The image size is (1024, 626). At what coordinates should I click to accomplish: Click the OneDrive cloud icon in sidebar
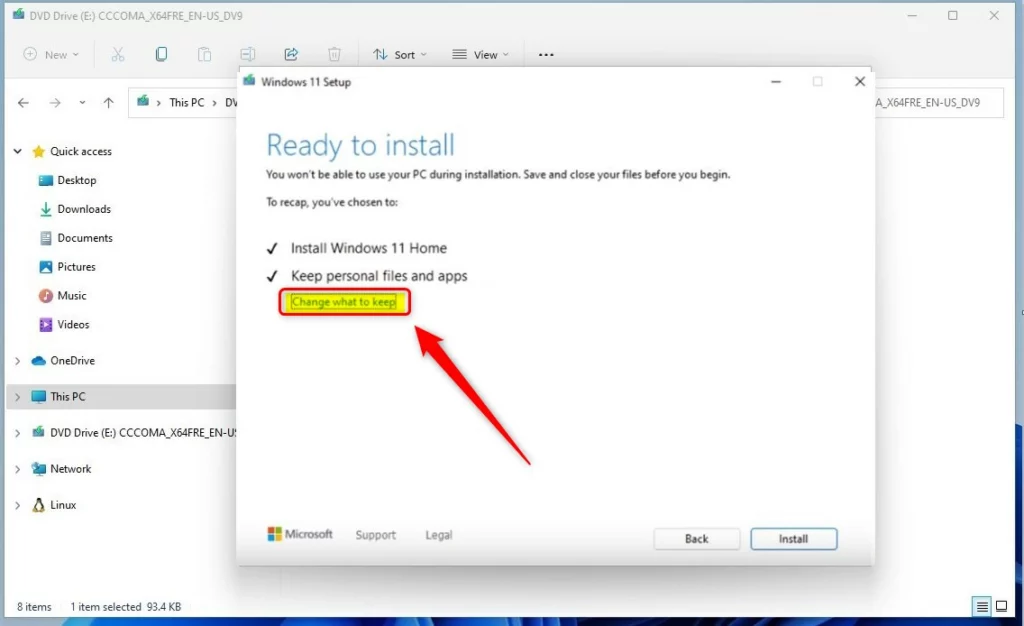pyautogui.click(x=39, y=360)
